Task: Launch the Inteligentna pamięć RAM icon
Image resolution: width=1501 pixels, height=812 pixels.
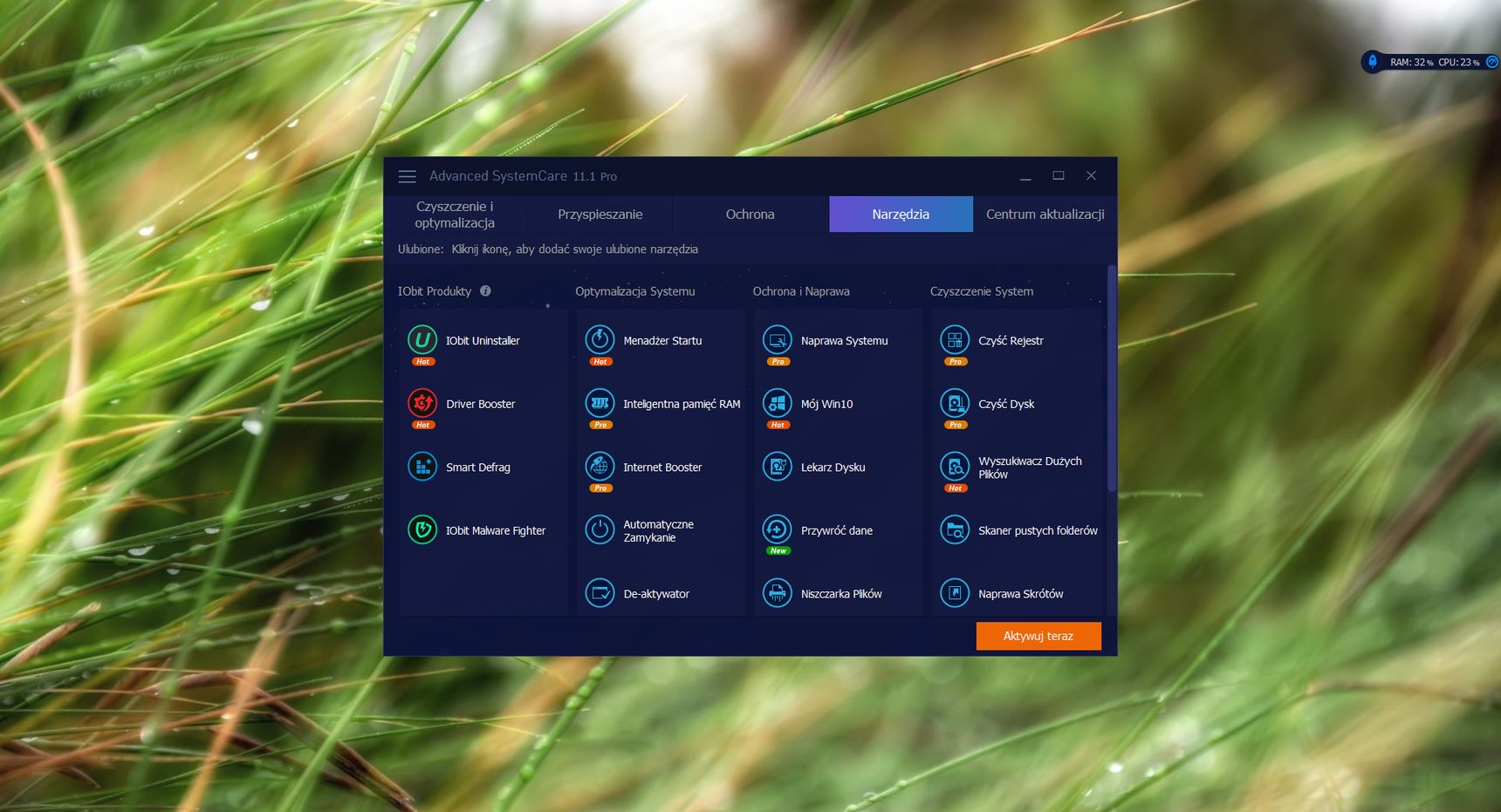Action: click(600, 403)
